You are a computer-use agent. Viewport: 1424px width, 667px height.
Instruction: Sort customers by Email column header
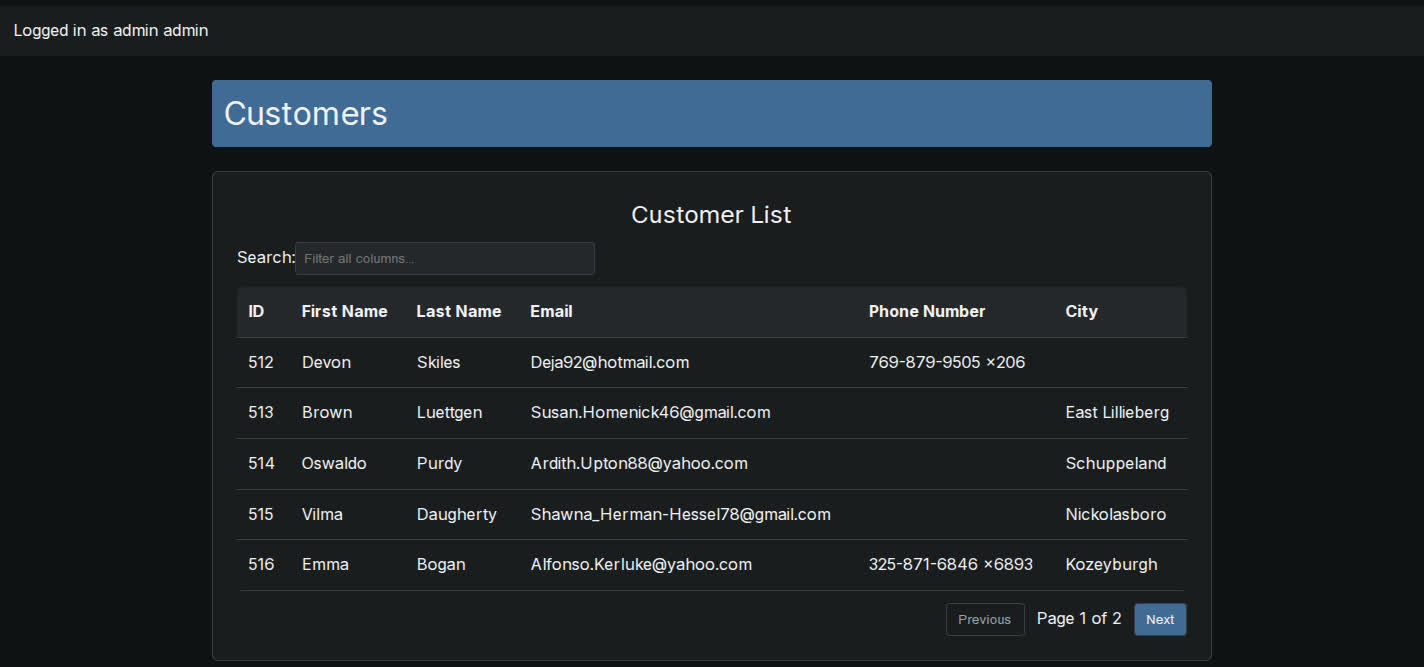coord(551,311)
